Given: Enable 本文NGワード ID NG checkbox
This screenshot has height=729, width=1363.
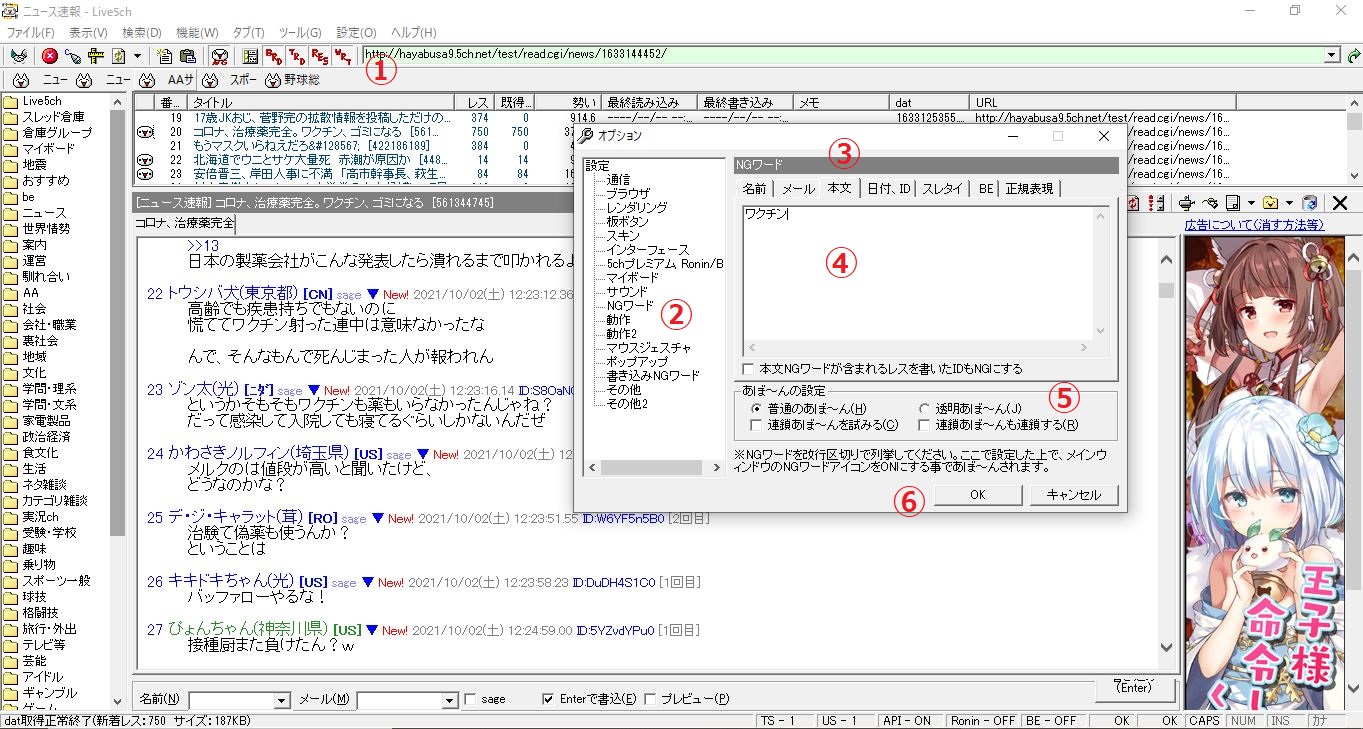Looking at the screenshot, I should (748, 369).
